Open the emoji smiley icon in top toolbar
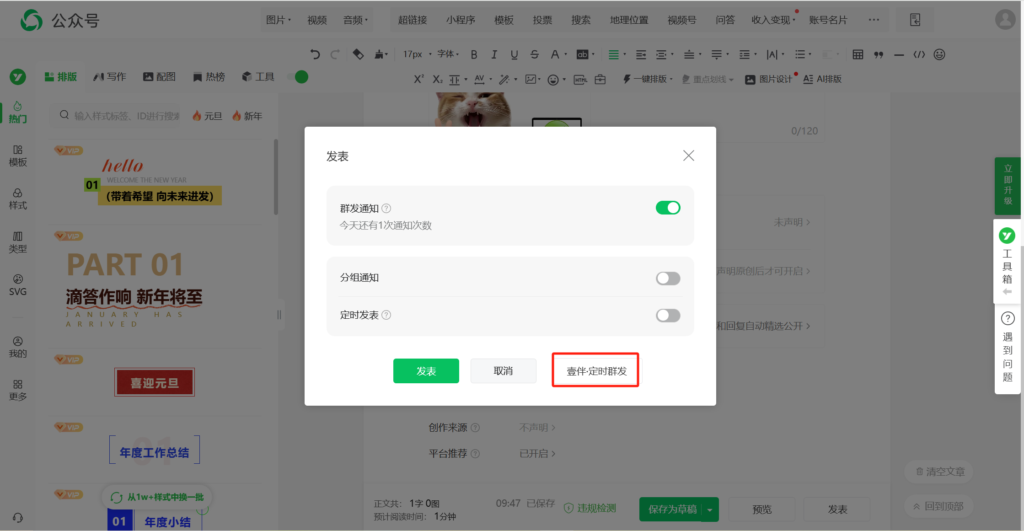 pos(939,55)
